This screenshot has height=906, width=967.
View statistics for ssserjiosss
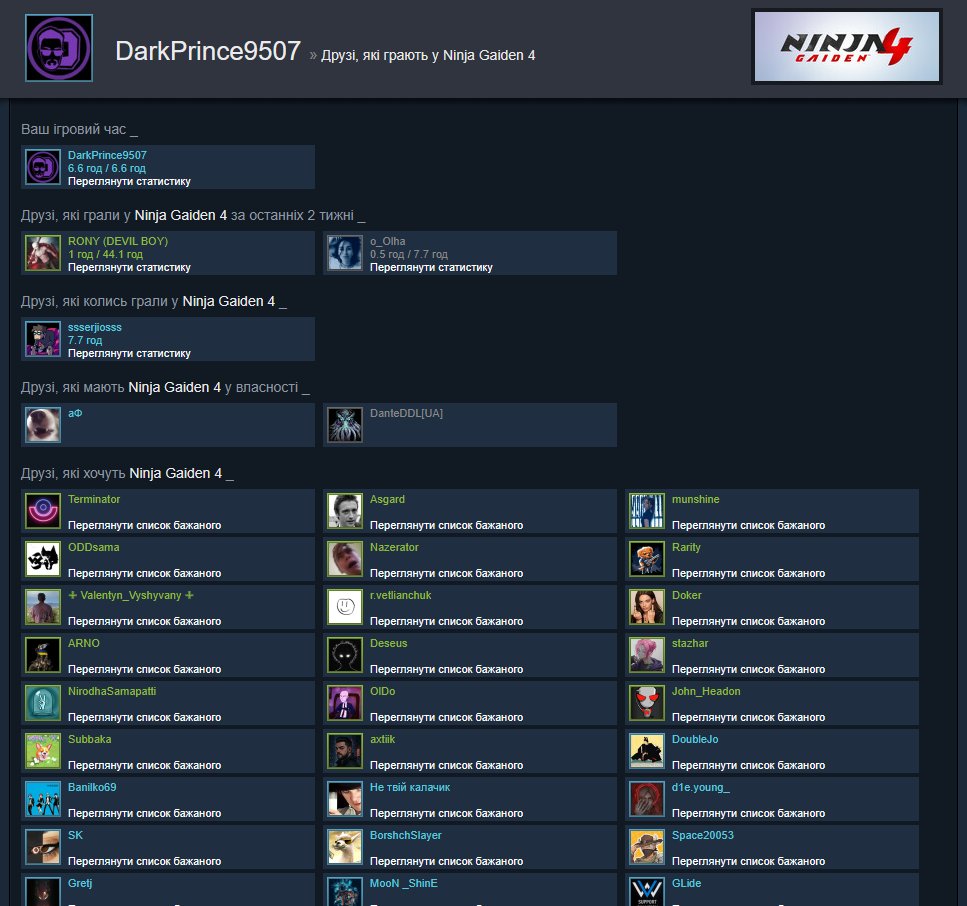point(129,353)
